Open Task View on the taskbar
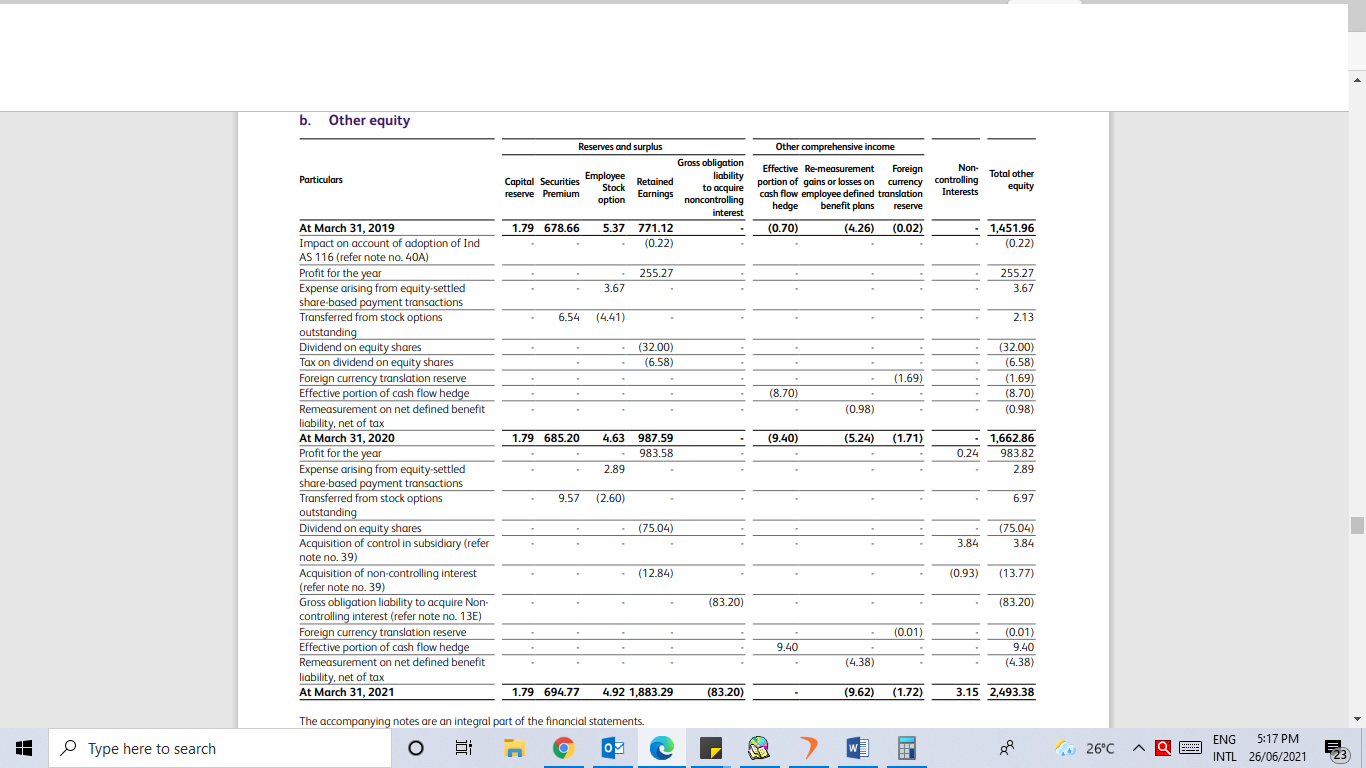1366x768 pixels. [464, 748]
